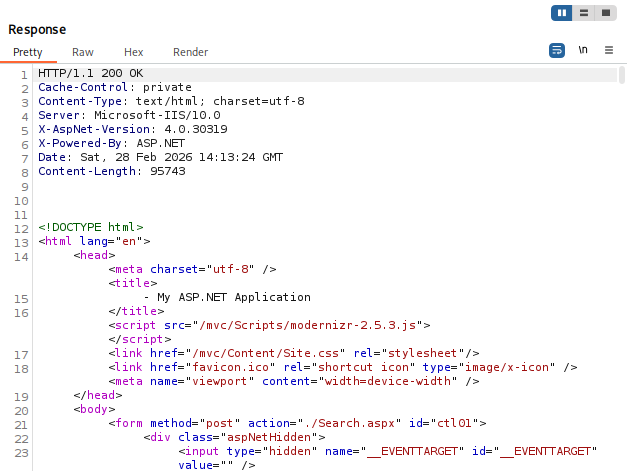Click the modernizr-2.5.3.js script path
The image size is (627, 471).
click(308, 325)
